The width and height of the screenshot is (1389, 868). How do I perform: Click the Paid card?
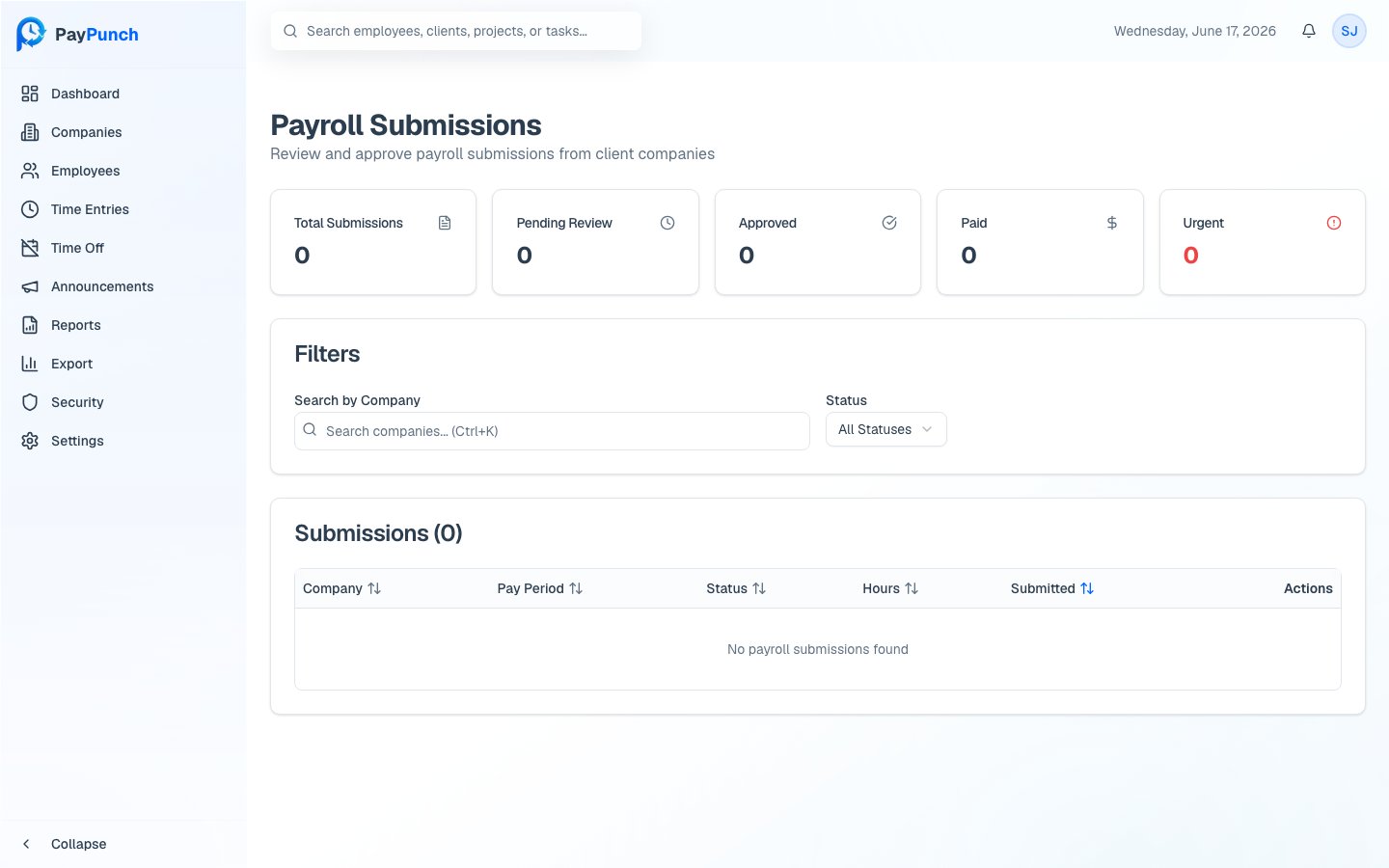click(x=1040, y=242)
